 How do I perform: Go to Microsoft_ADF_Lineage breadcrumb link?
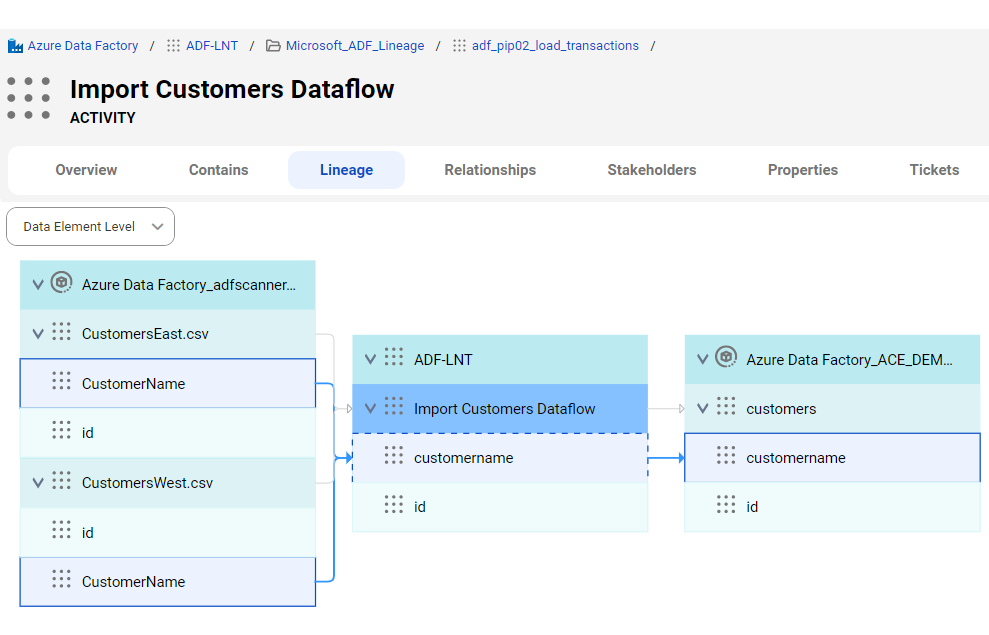point(355,45)
